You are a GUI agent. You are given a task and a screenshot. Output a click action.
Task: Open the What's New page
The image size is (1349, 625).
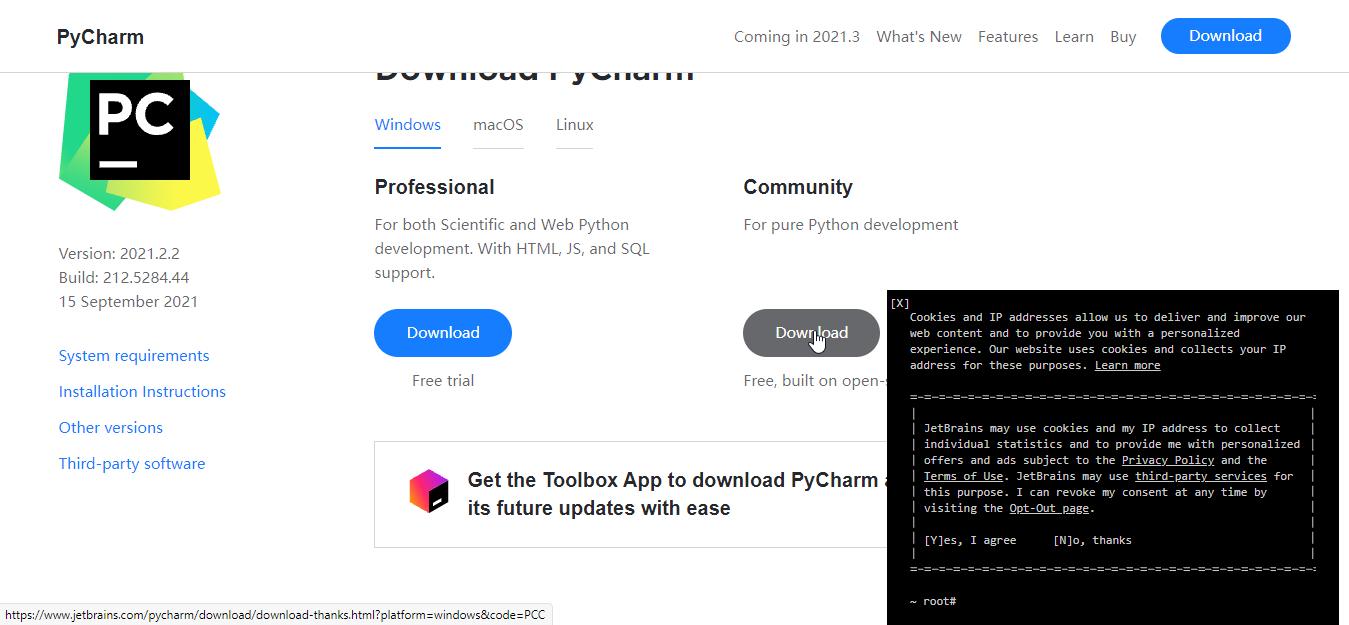tap(918, 36)
